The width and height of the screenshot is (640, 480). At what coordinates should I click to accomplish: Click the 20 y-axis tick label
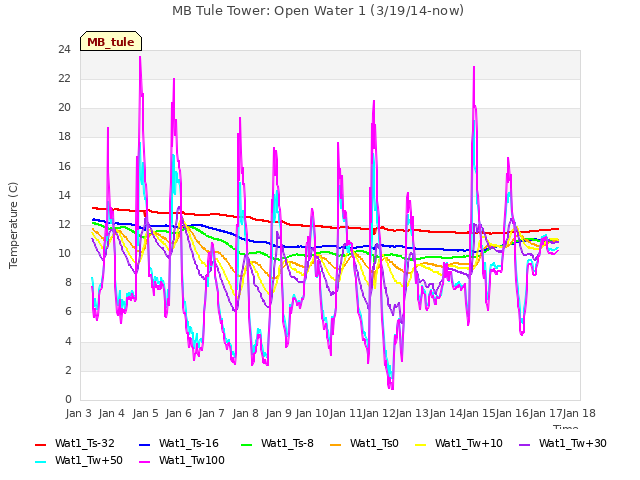click(x=64, y=108)
